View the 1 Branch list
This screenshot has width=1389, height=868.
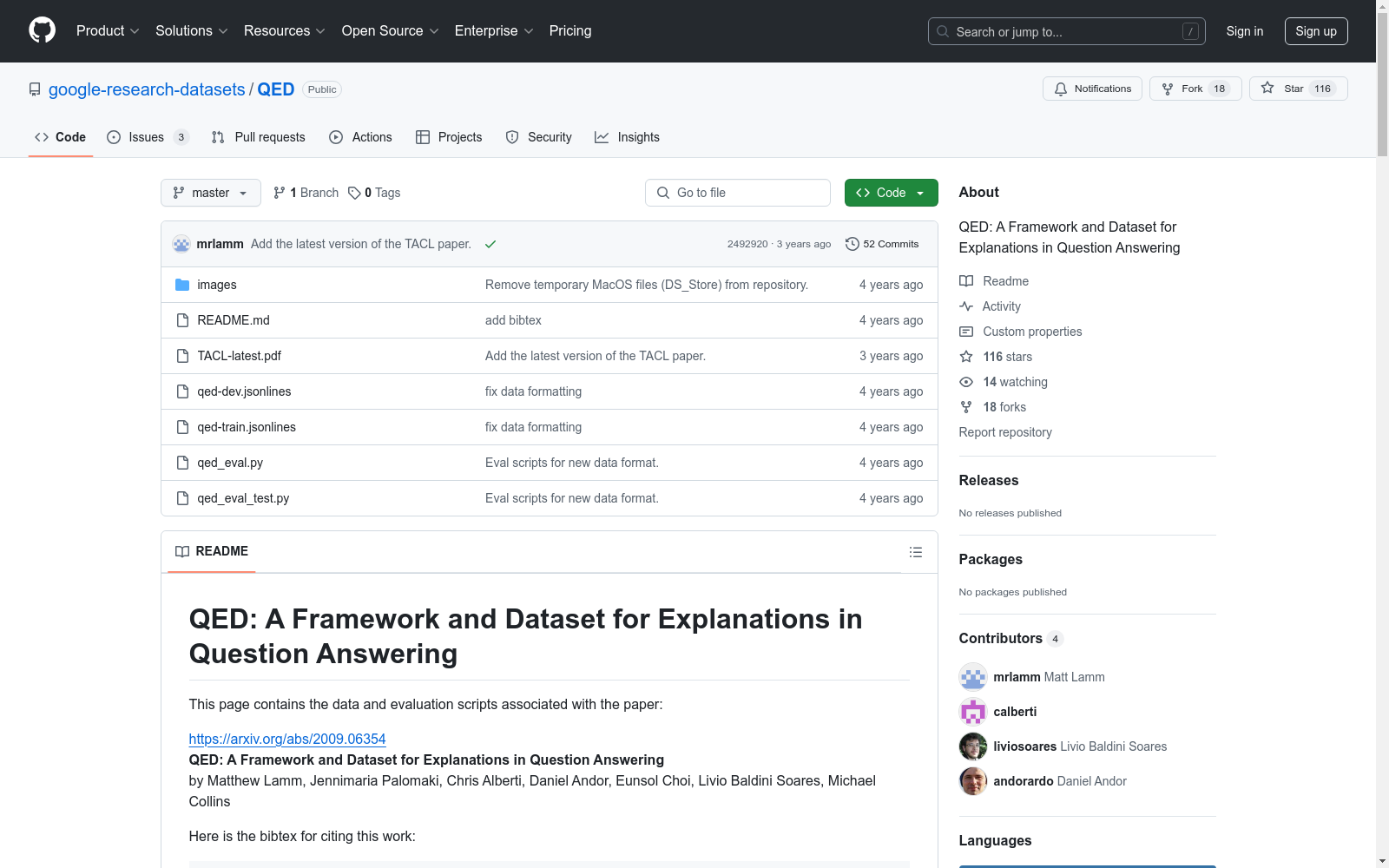click(x=306, y=193)
